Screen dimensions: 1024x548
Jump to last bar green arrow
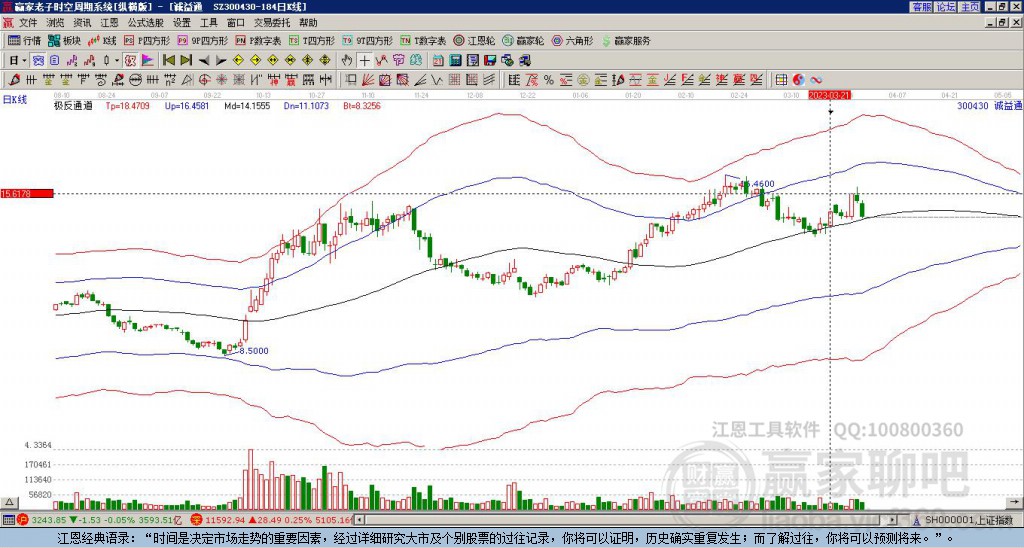point(186,60)
